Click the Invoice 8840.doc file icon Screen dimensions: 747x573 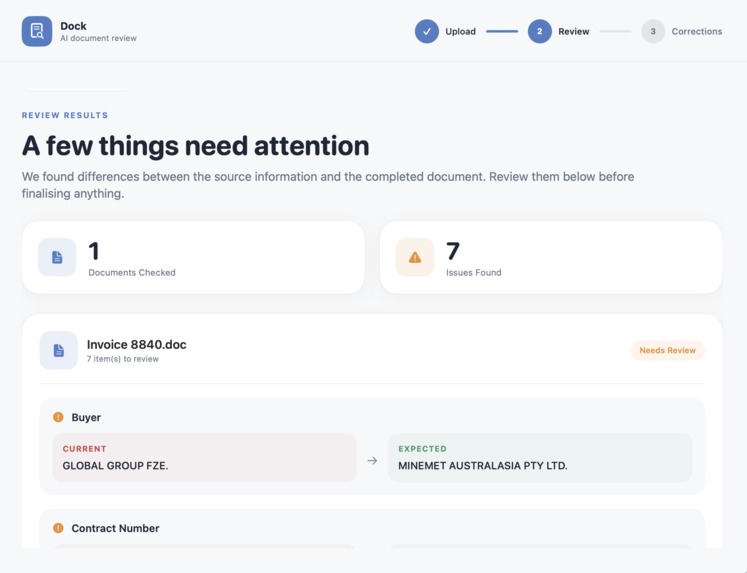pos(59,351)
